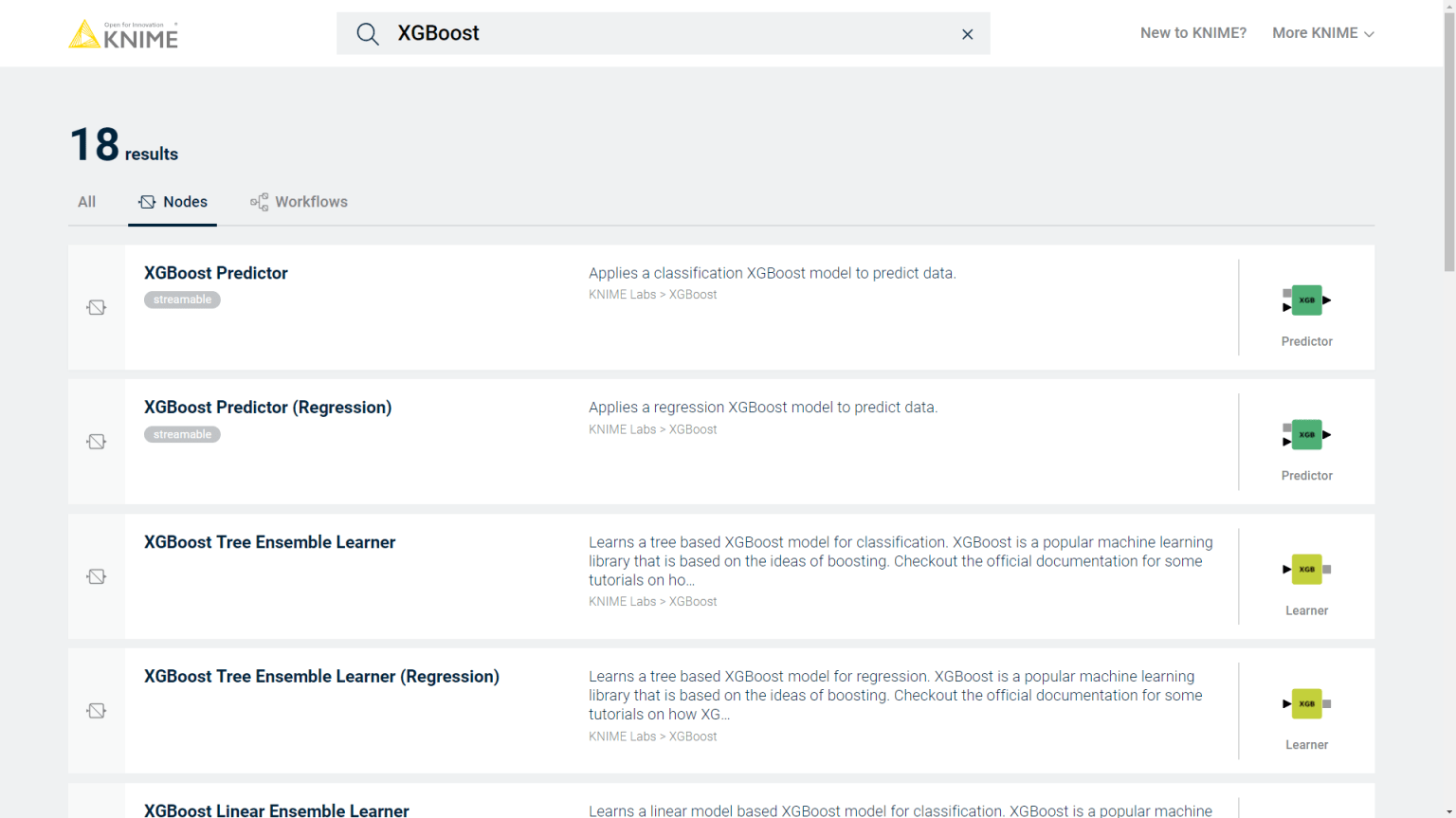1456x818 pixels.
Task: Click the 'Predictor' label of XGBoost Predictor
Action: (x=1306, y=341)
